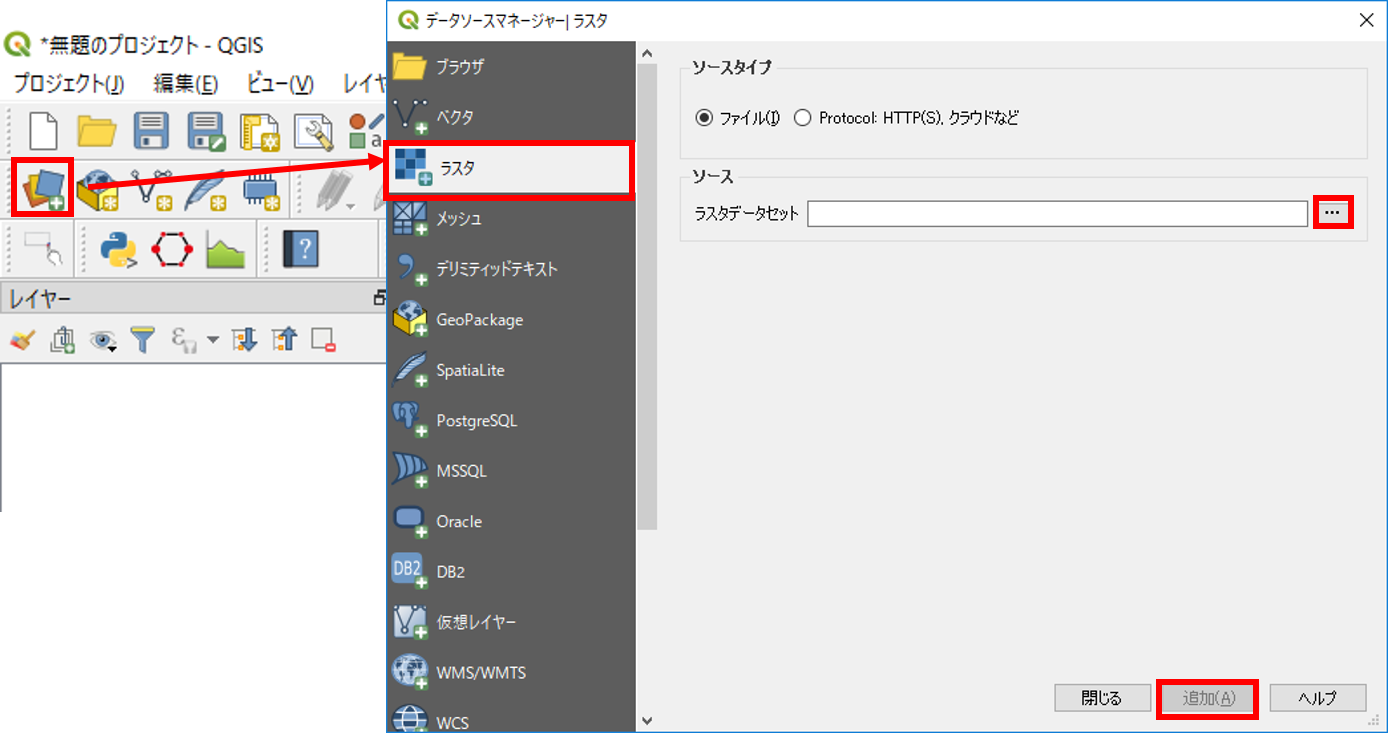Open the プロジェクト menu
The width and height of the screenshot is (1388, 733).
69,84
